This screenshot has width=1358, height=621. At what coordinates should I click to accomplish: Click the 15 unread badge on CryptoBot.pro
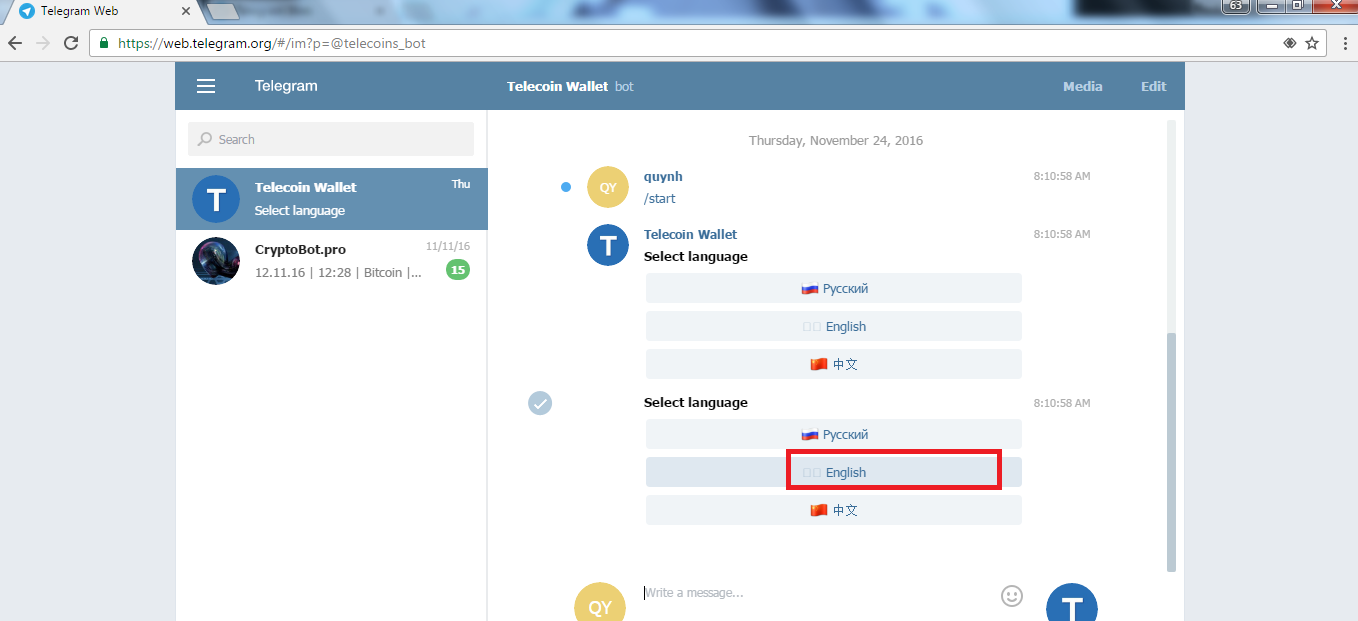458,269
